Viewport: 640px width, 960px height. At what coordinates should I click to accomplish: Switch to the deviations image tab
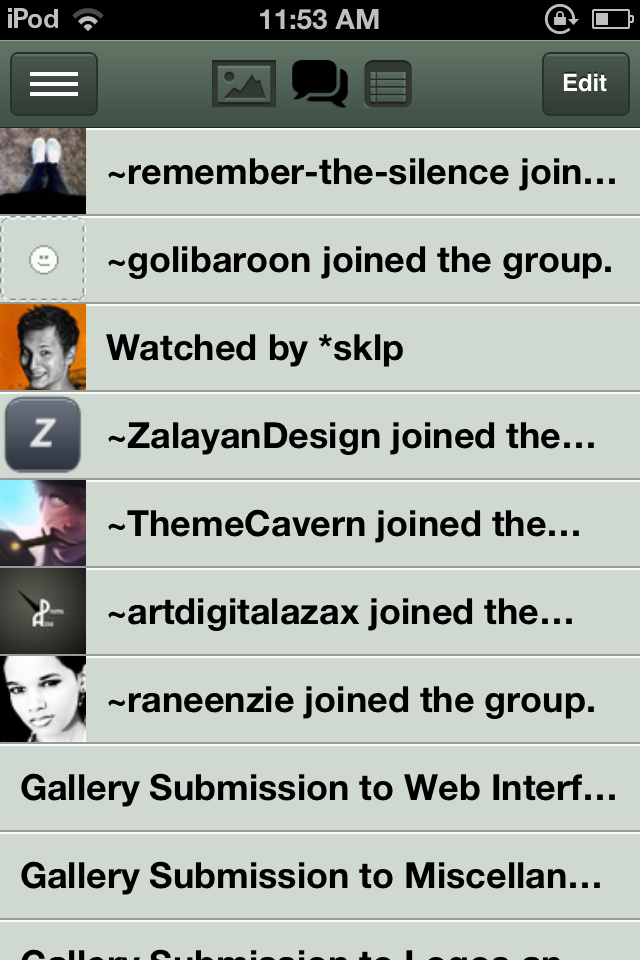coord(244,84)
